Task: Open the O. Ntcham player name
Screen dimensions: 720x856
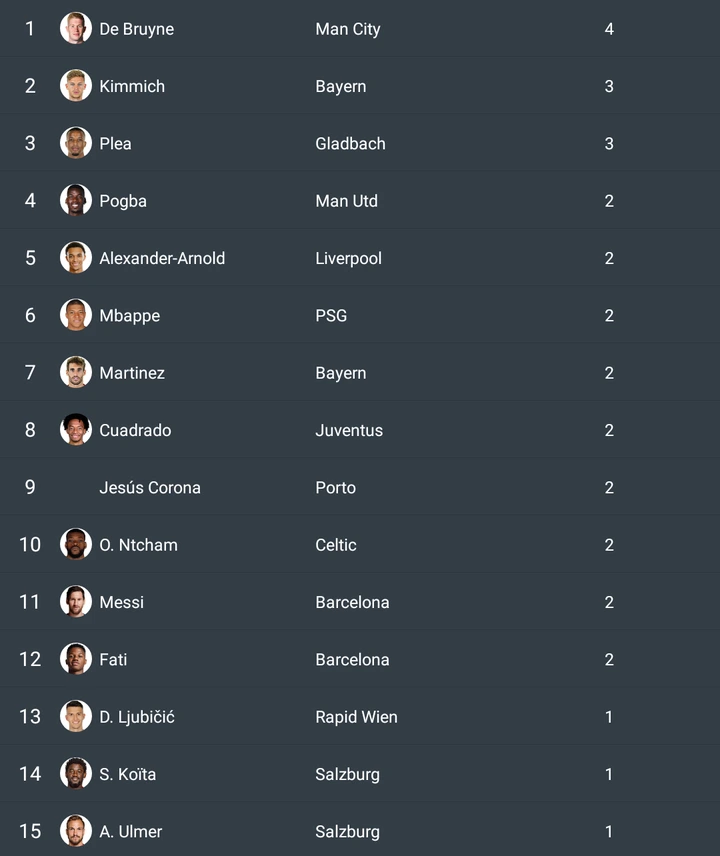Action: [x=138, y=545]
